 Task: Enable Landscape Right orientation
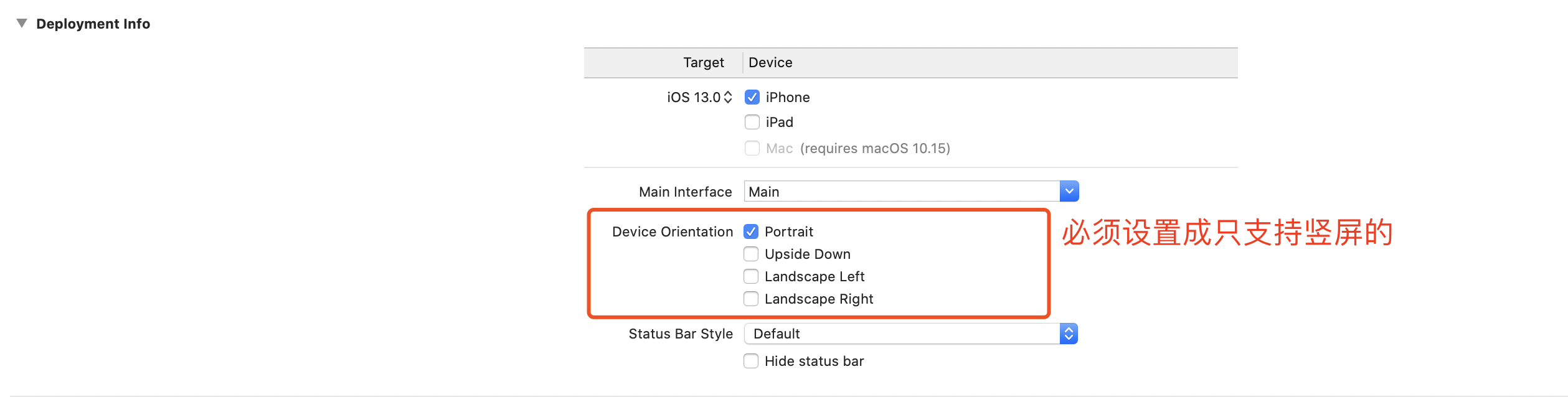[751, 299]
